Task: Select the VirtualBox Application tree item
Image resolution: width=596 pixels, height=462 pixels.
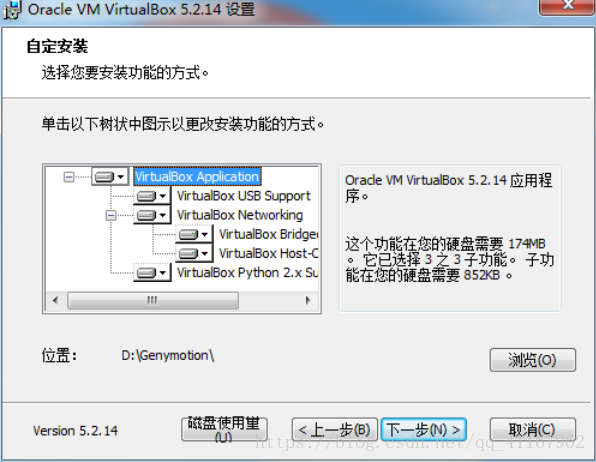Action: (197, 177)
